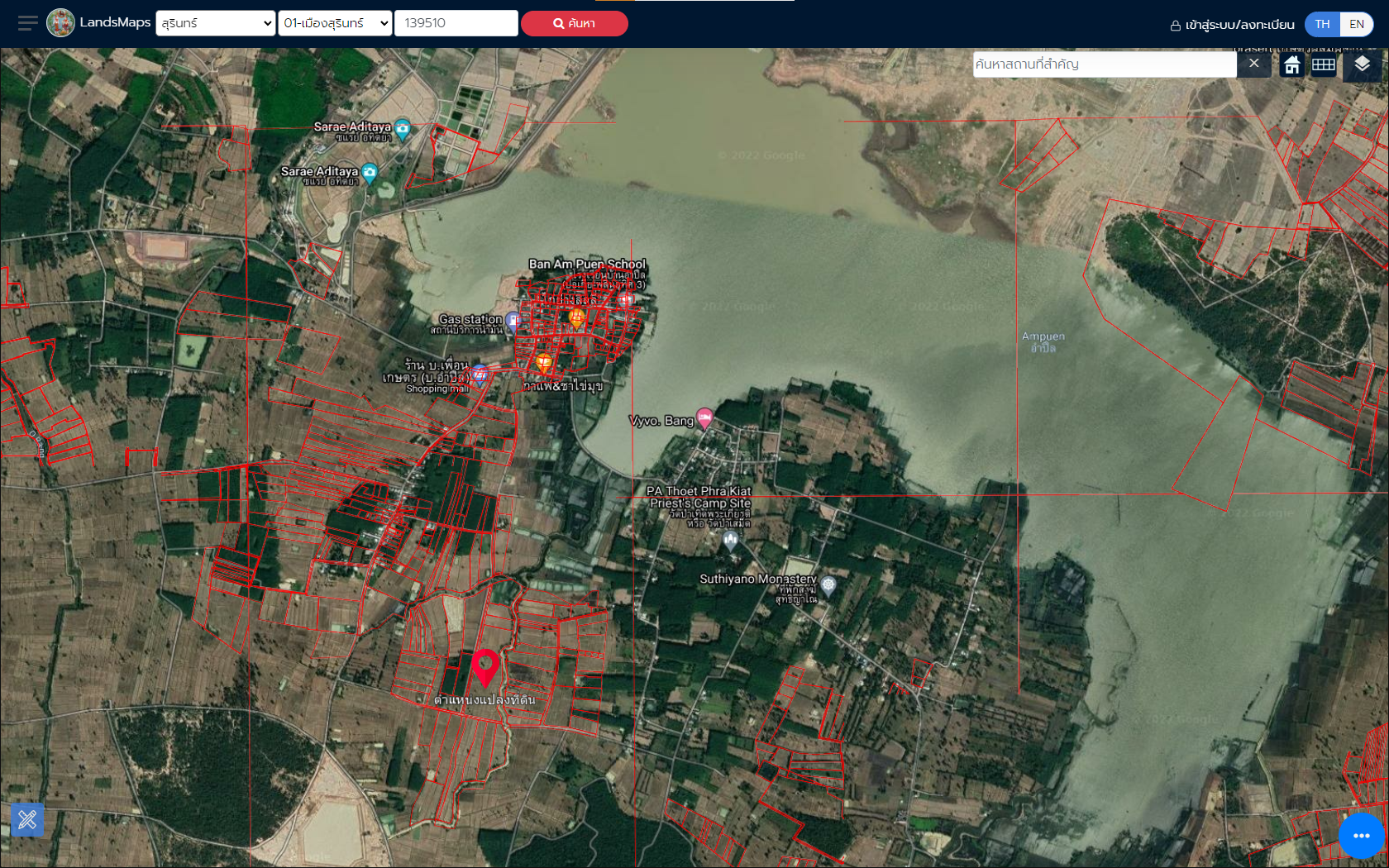Expand the province dropdown สุรินทร์
Screen dimensions: 1389x868
[x=215, y=23]
